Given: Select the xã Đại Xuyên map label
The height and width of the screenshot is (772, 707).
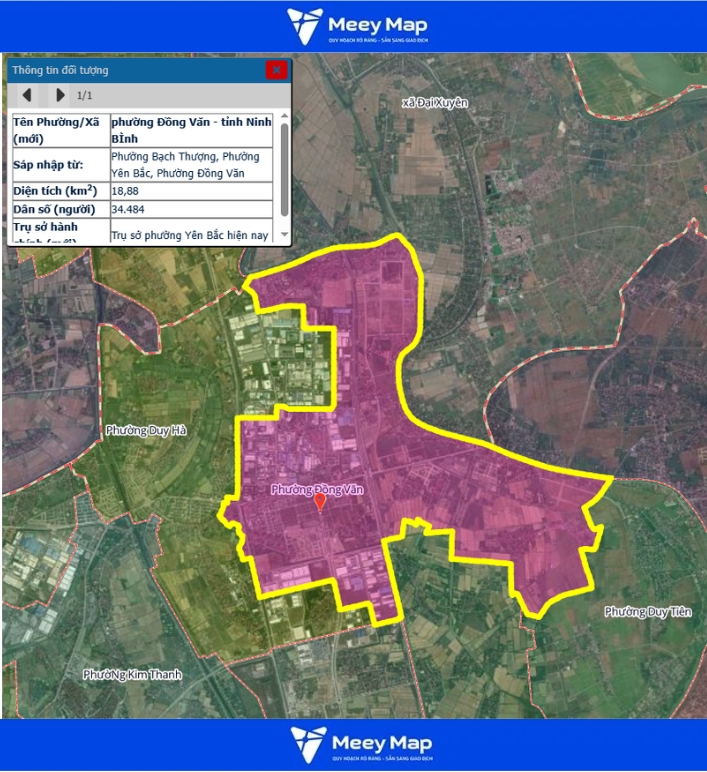Looking at the screenshot, I should pyautogui.click(x=434, y=103).
